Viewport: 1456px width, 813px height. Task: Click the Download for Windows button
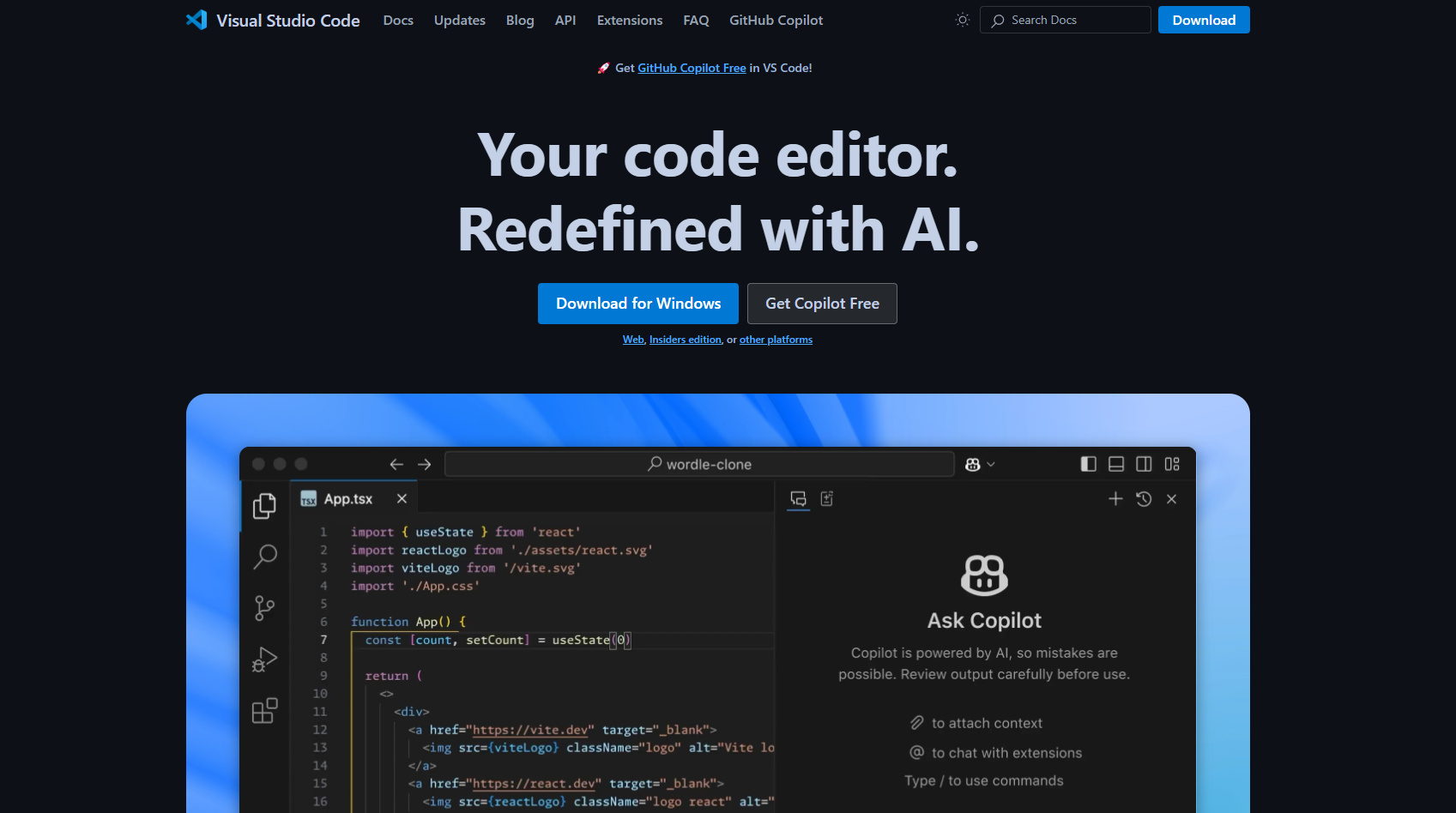coord(638,304)
